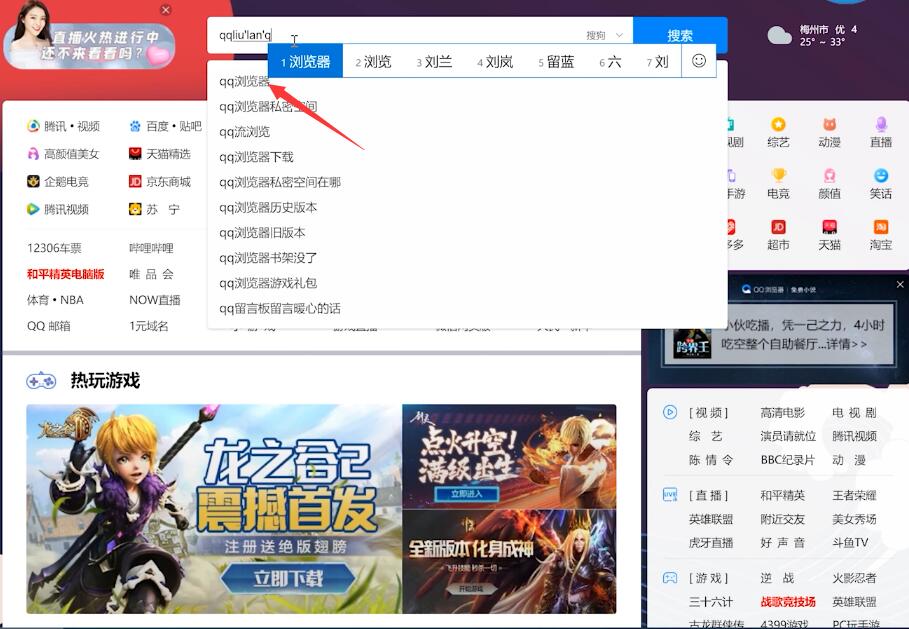Select IME candidate 4 刘岚
The image size is (909, 629).
pyautogui.click(x=495, y=61)
